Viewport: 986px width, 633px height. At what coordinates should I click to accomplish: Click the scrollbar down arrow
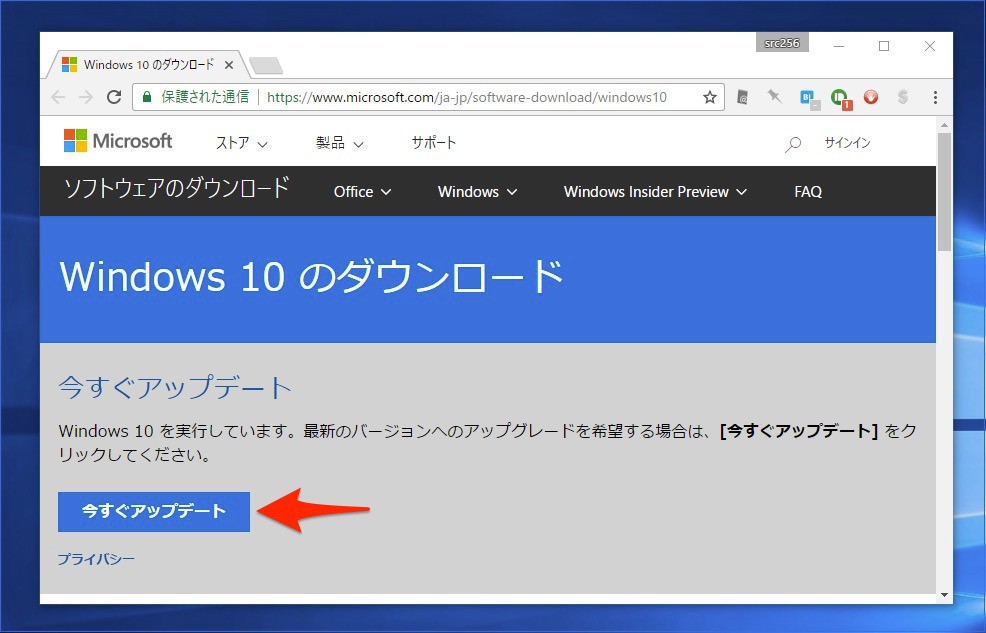click(944, 595)
